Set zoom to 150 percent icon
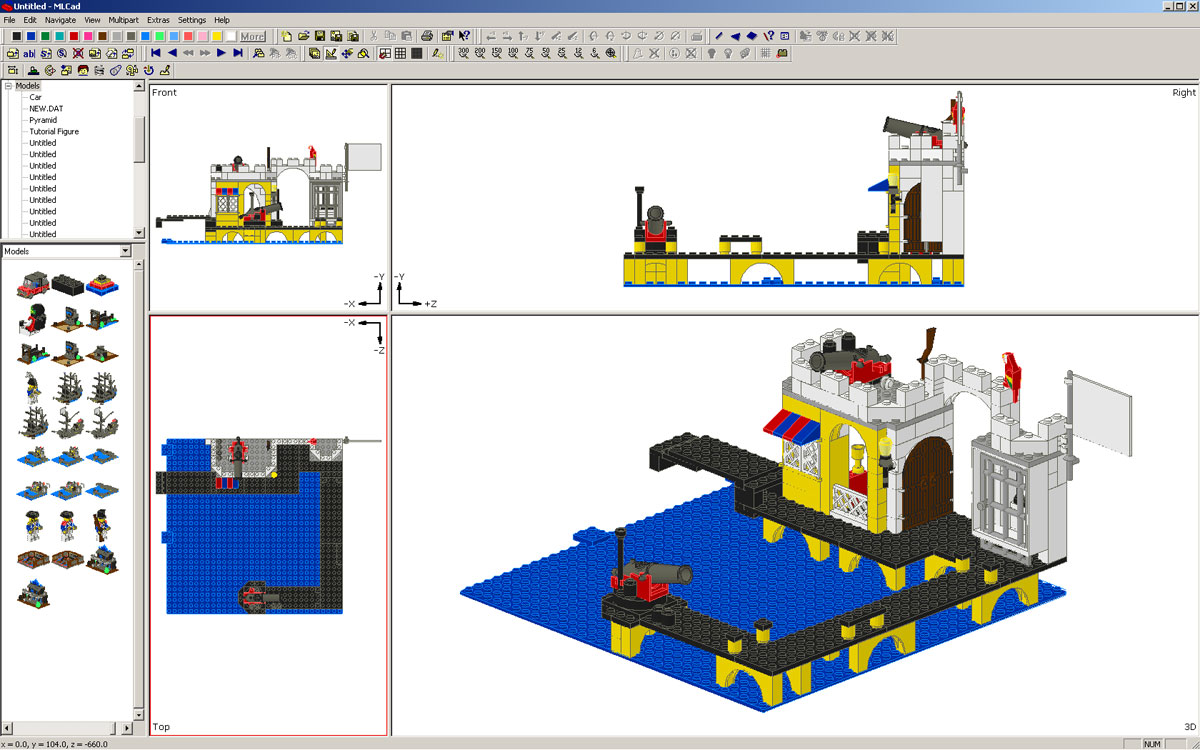 497,52
